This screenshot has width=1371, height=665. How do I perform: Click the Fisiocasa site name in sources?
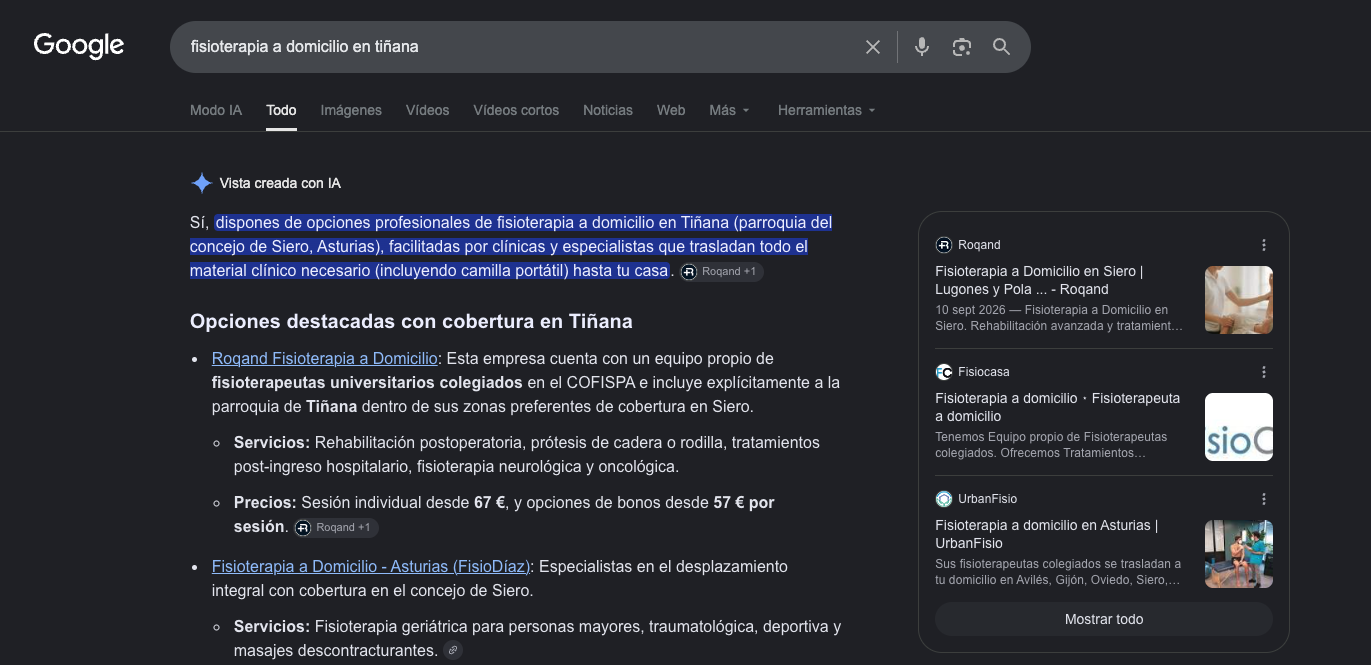point(984,372)
